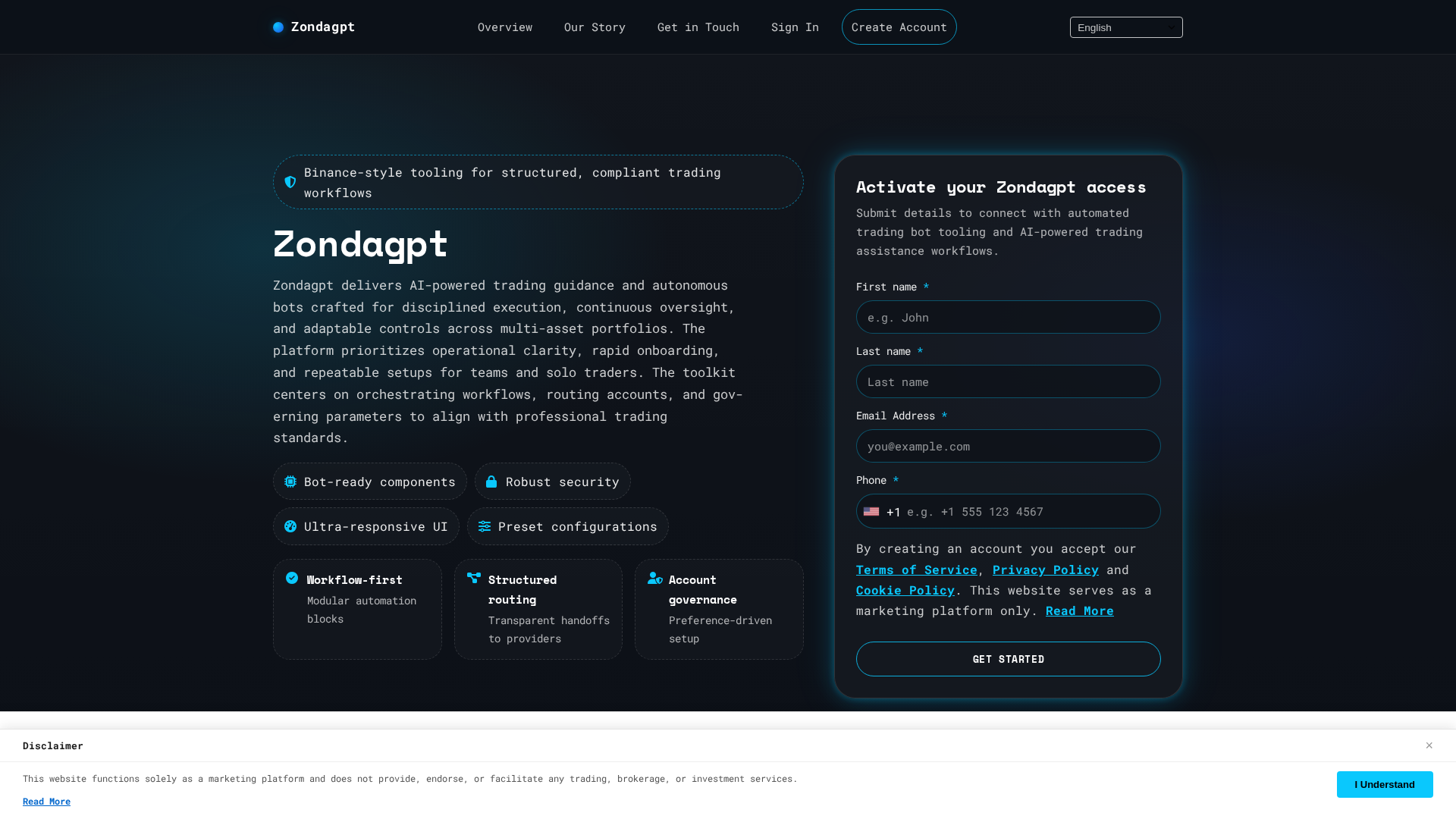Focus the Last name input field
The image size is (1456, 819).
tap(1009, 381)
